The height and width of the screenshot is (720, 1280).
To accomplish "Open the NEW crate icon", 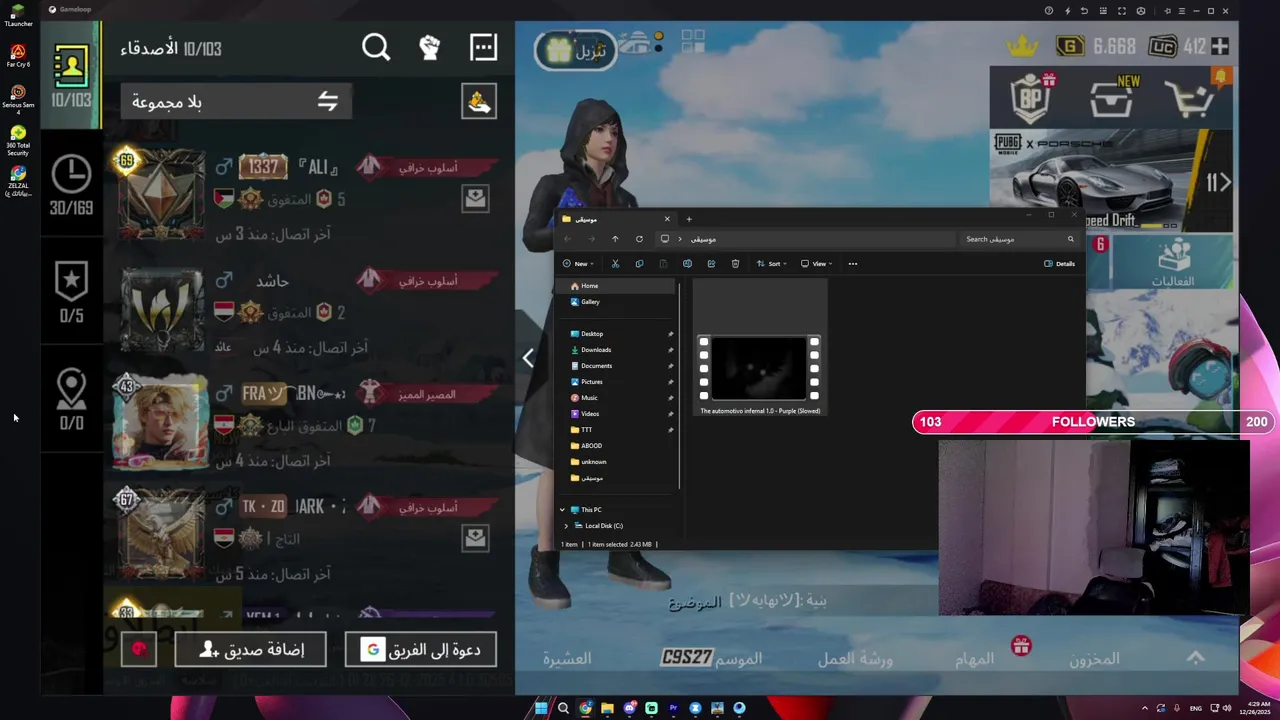I will [x=1111, y=99].
